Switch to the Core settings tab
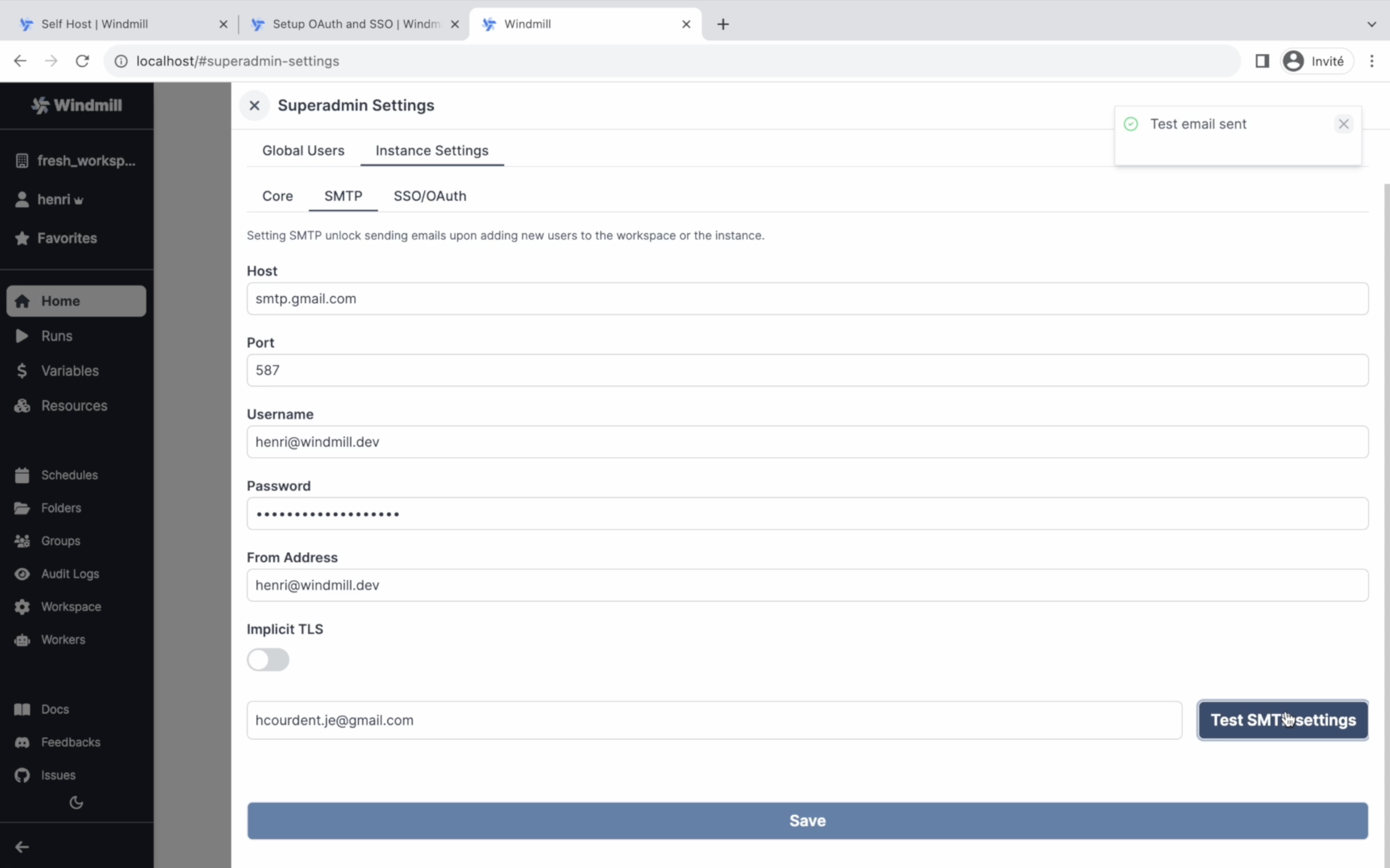The height and width of the screenshot is (868, 1390). point(278,196)
